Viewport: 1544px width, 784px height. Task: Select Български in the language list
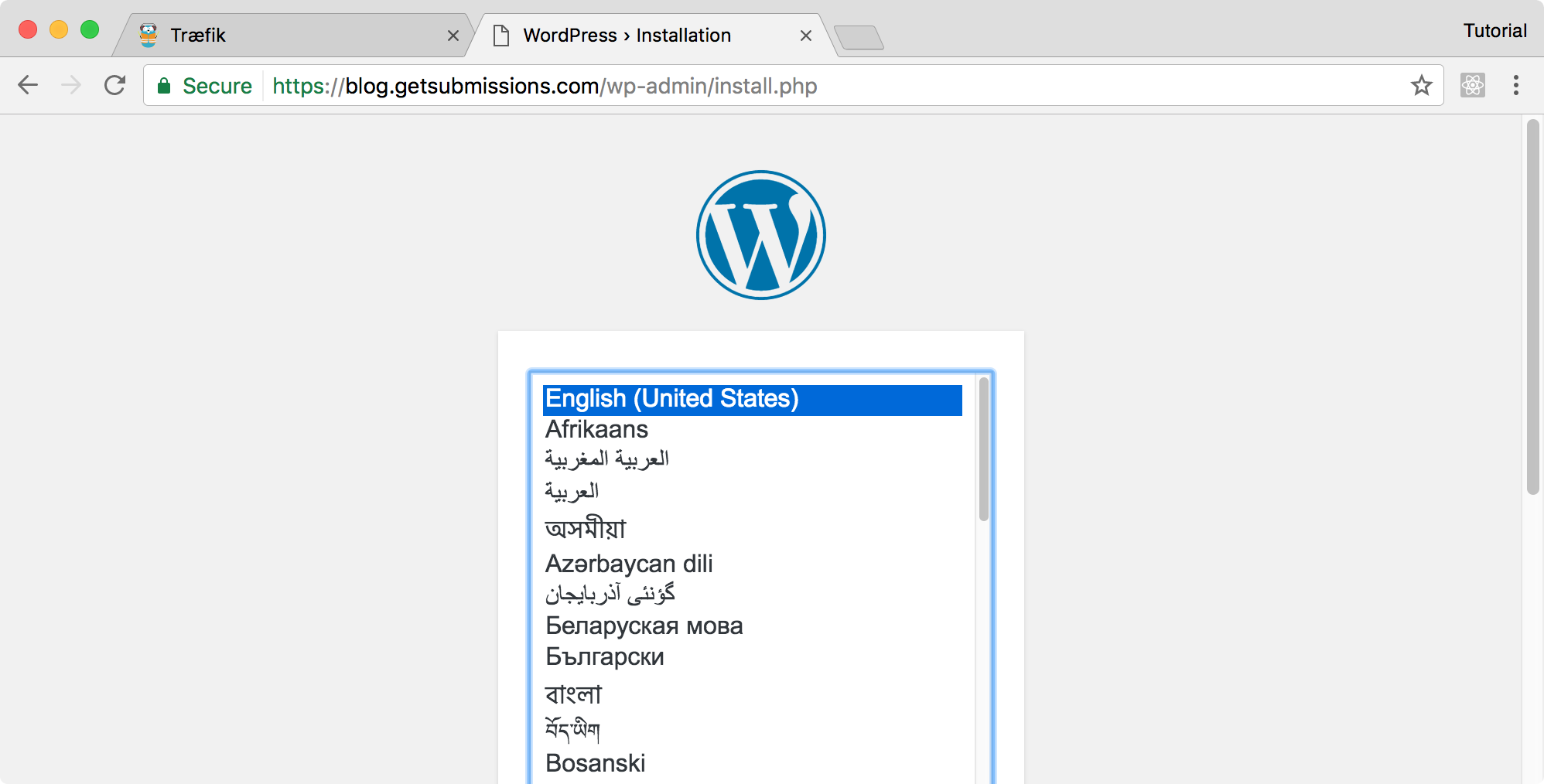(753, 656)
